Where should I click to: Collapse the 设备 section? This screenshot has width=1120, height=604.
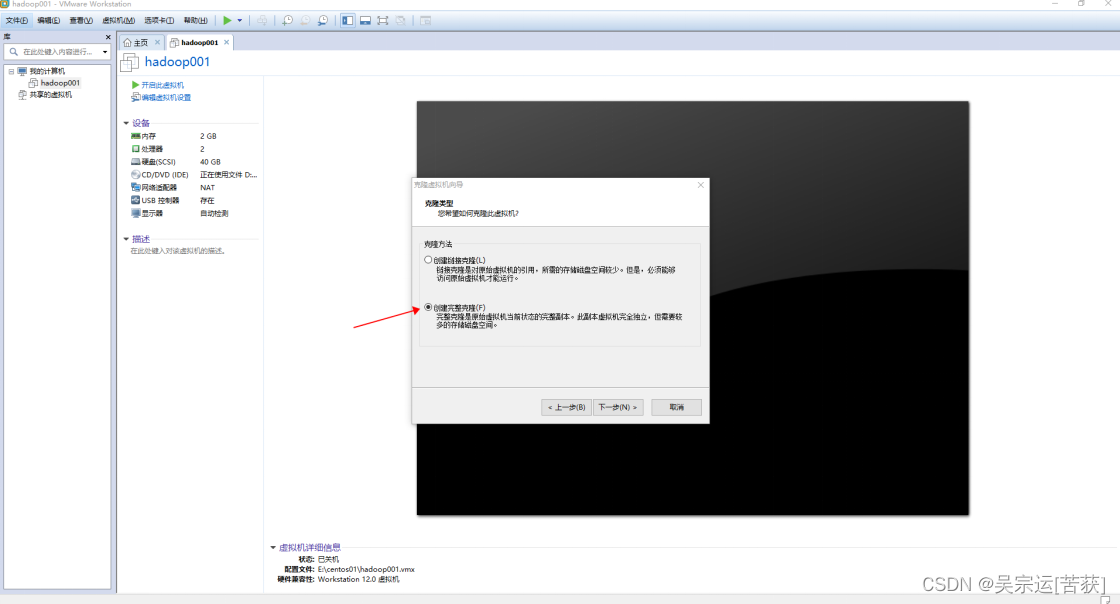point(126,123)
